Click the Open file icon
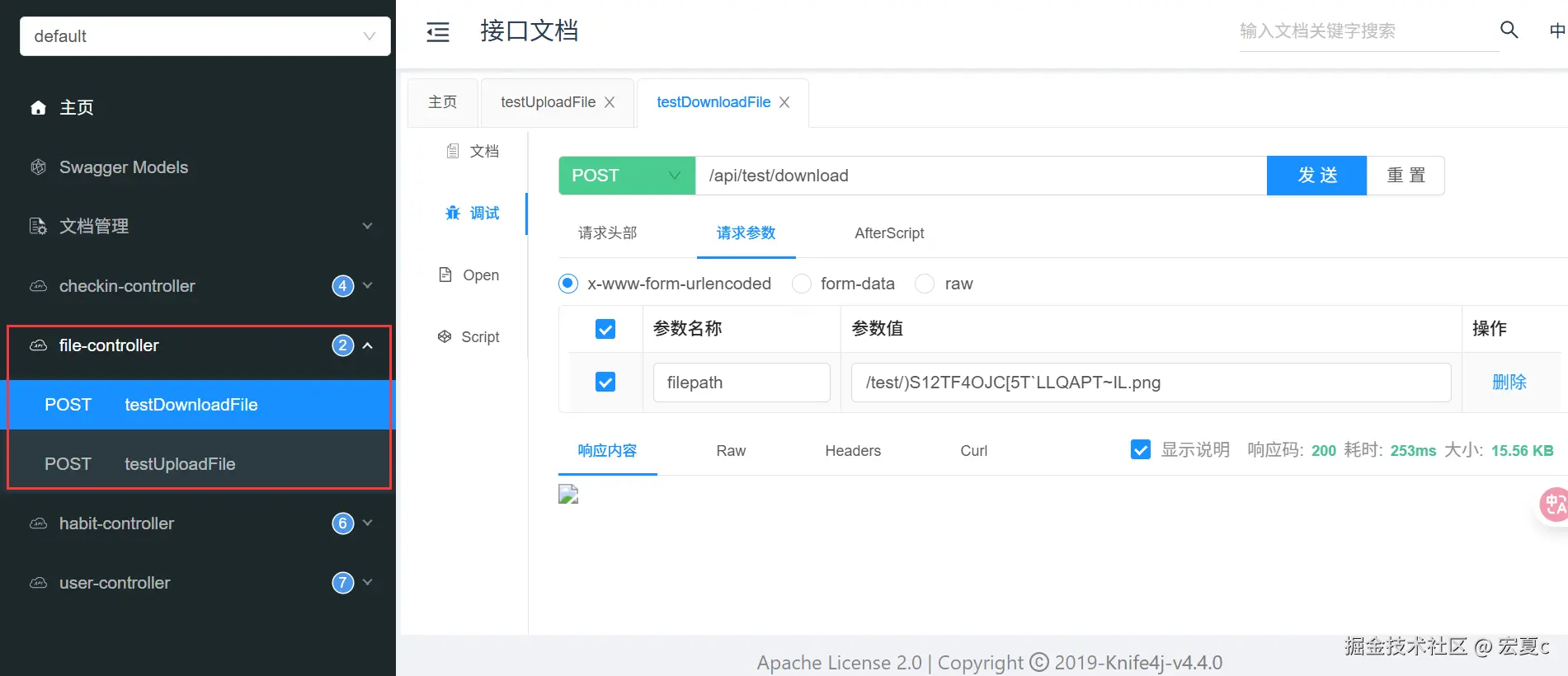Image resolution: width=1568 pixels, height=676 pixels. click(x=445, y=275)
